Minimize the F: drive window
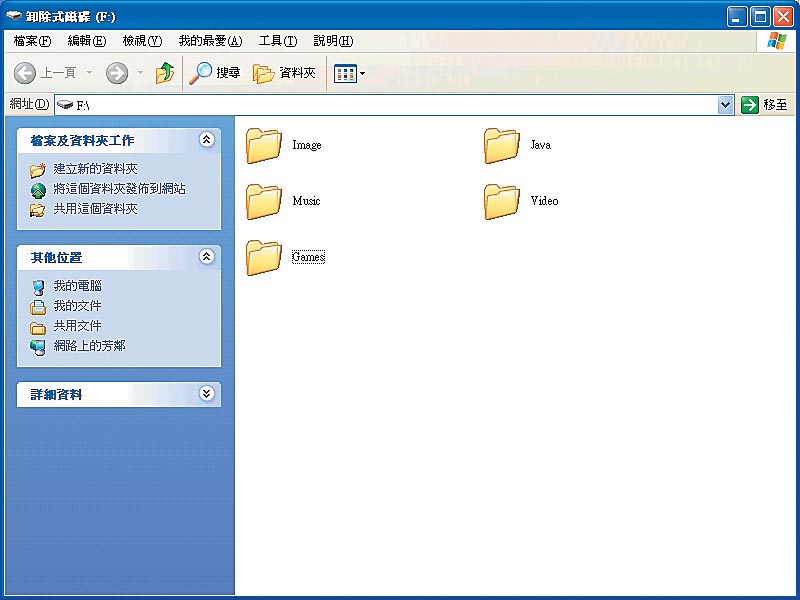This screenshot has width=800, height=600. click(x=736, y=17)
